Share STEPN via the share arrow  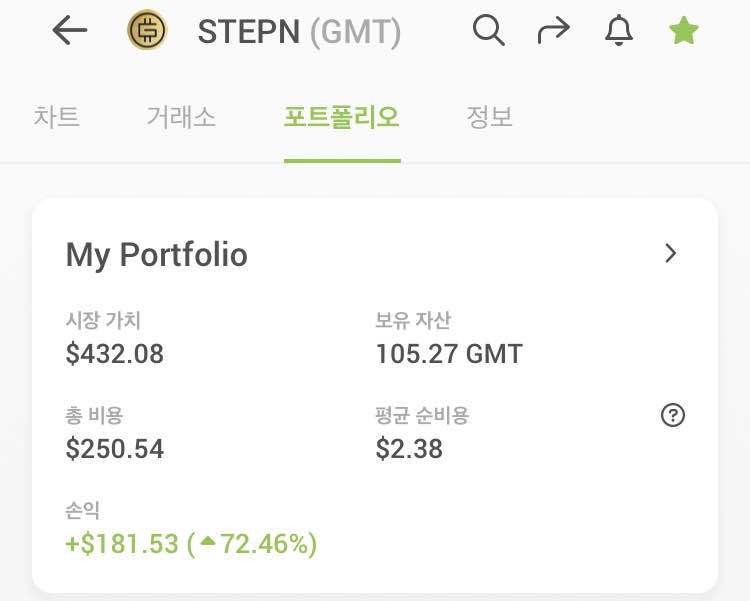point(553,31)
